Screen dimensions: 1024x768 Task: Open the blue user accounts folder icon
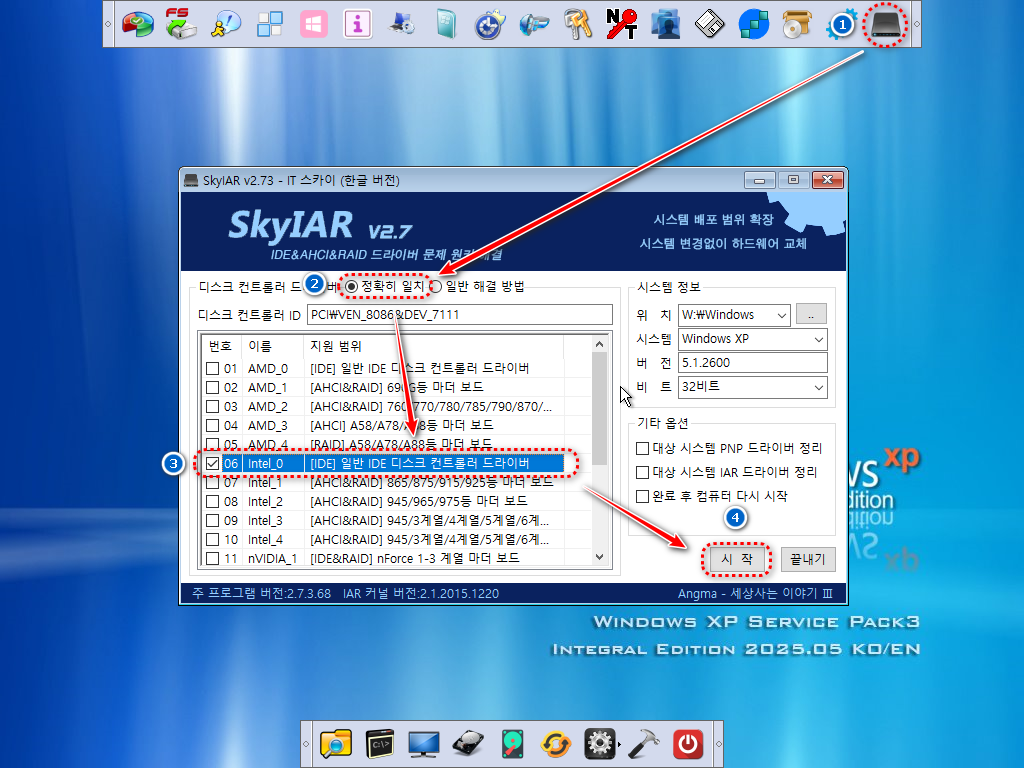tap(665, 25)
